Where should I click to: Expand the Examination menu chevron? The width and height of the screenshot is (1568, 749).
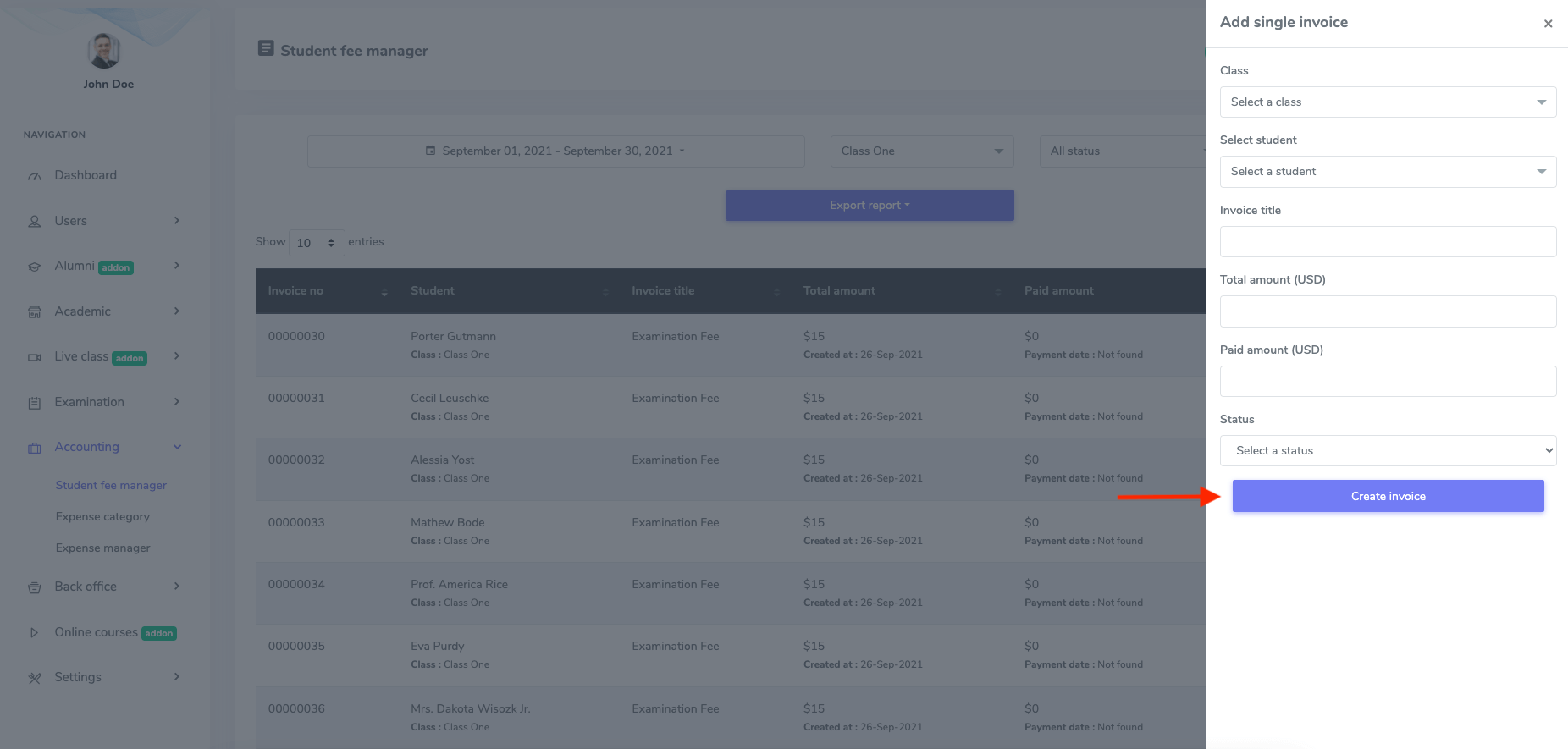point(177,402)
